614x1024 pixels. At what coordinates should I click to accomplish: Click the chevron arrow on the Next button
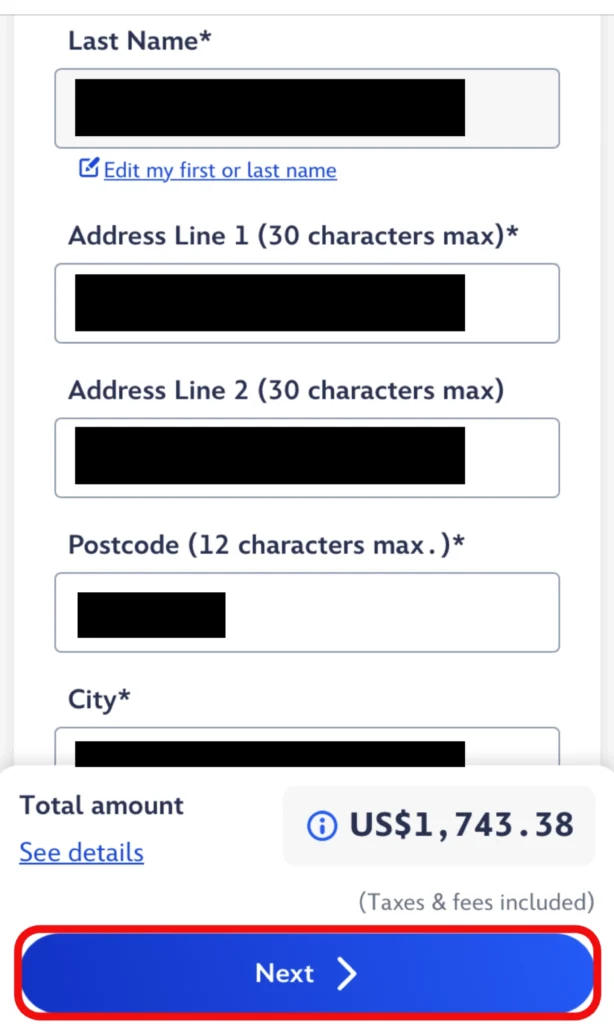[x=346, y=974]
